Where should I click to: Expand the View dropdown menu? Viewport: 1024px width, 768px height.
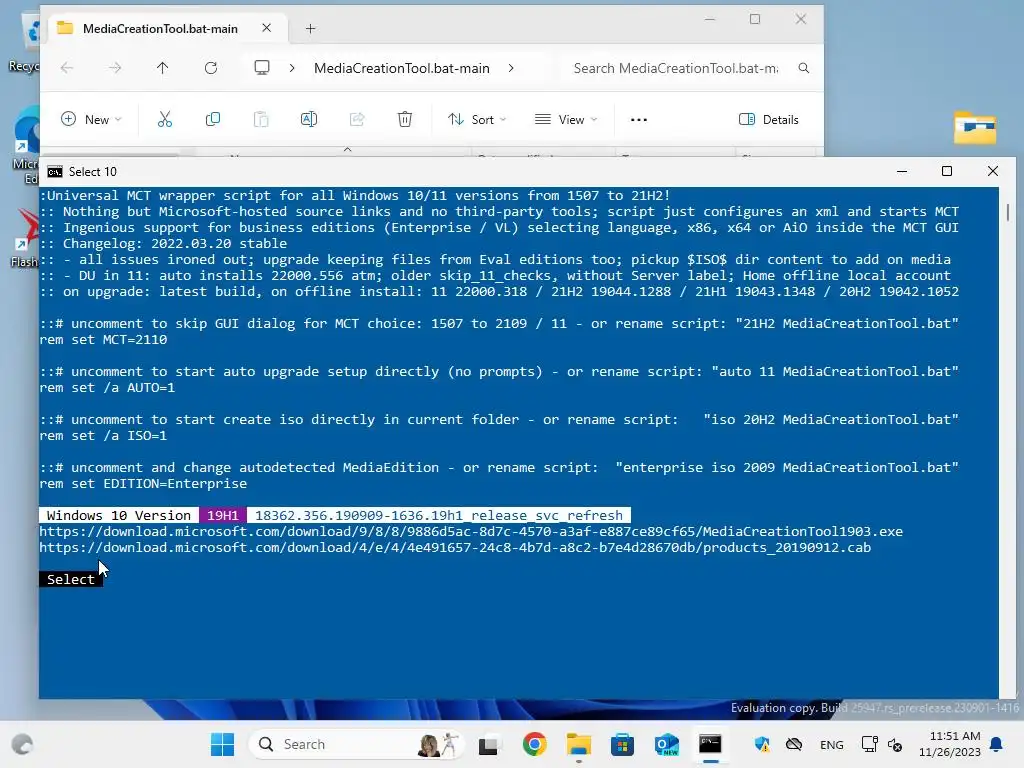click(x=566, y=120)
